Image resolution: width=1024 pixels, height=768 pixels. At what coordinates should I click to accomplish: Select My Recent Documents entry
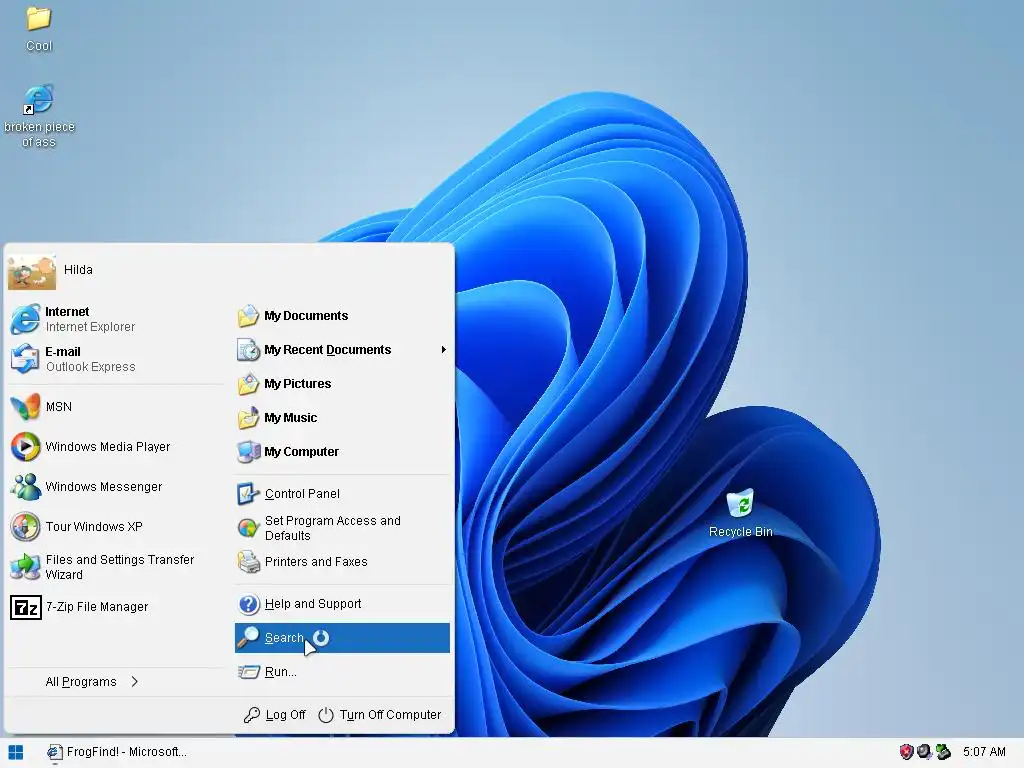(342, 349)
